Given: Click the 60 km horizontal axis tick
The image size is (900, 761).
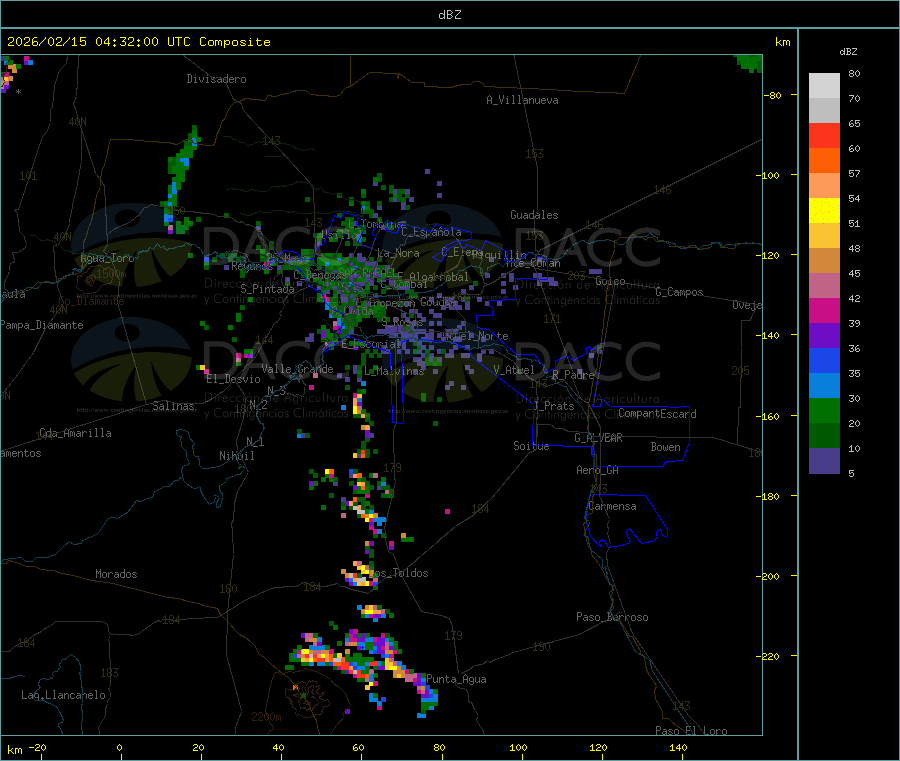Looking at the screenshot, I should click(358, 748).
